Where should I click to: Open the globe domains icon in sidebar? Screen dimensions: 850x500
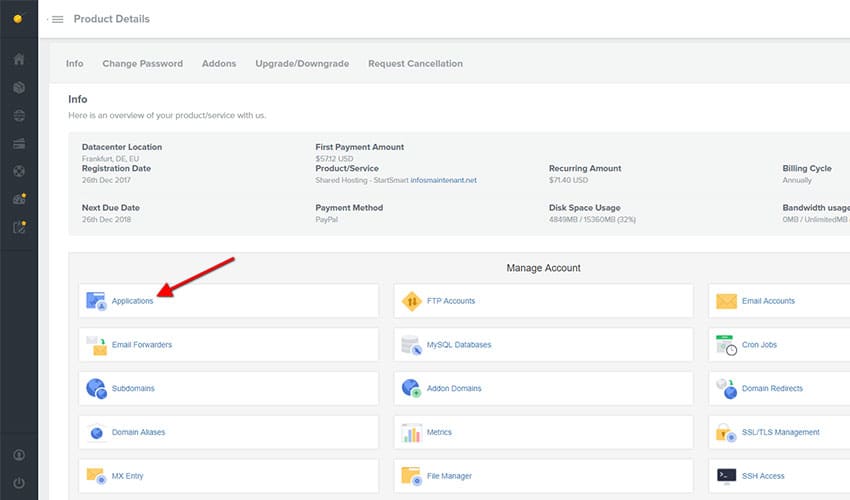(x=19, y=116)
